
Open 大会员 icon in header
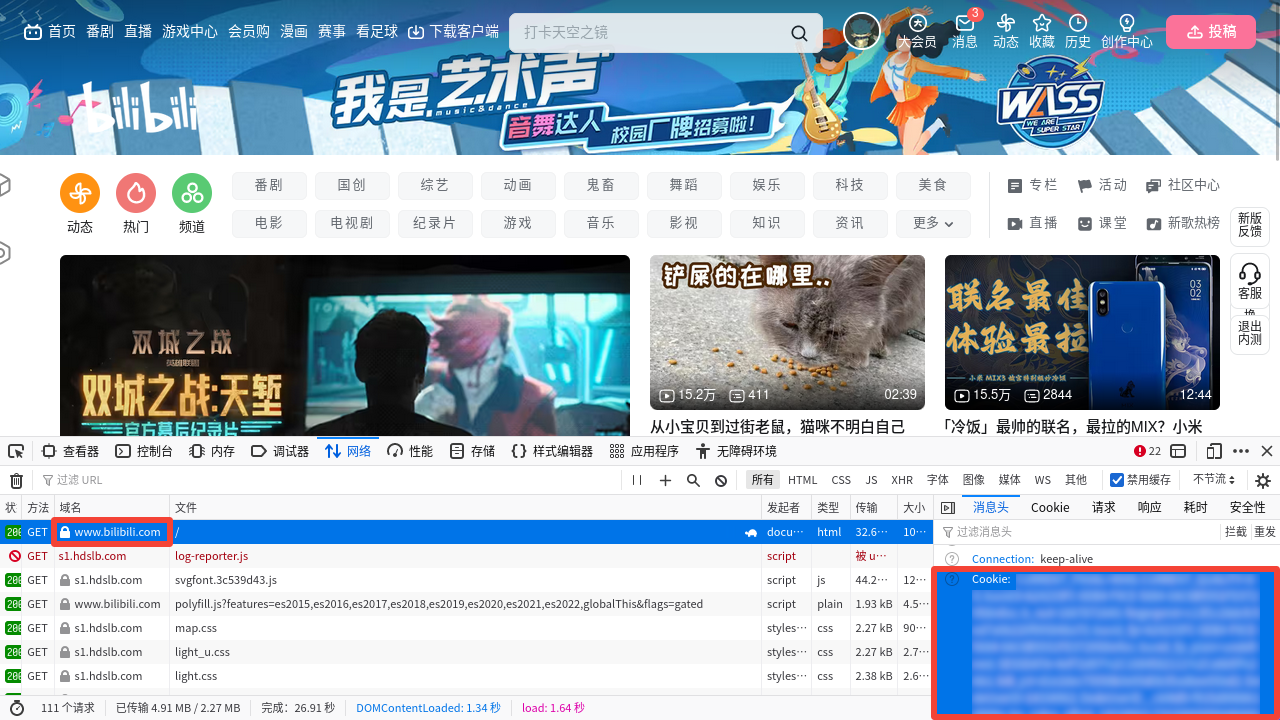pyautogui.click(x=917, y=31)
